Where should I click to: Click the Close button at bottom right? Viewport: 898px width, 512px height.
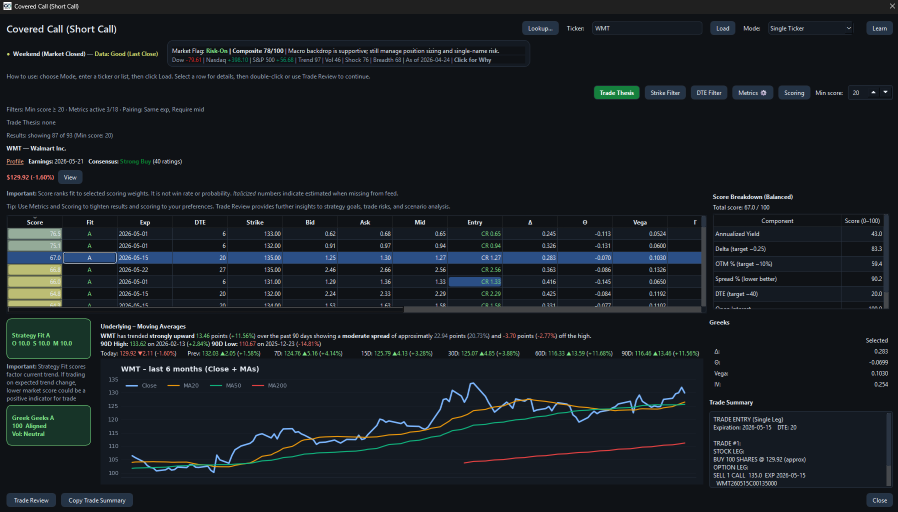pyautogui.click(x=880, y=500)
